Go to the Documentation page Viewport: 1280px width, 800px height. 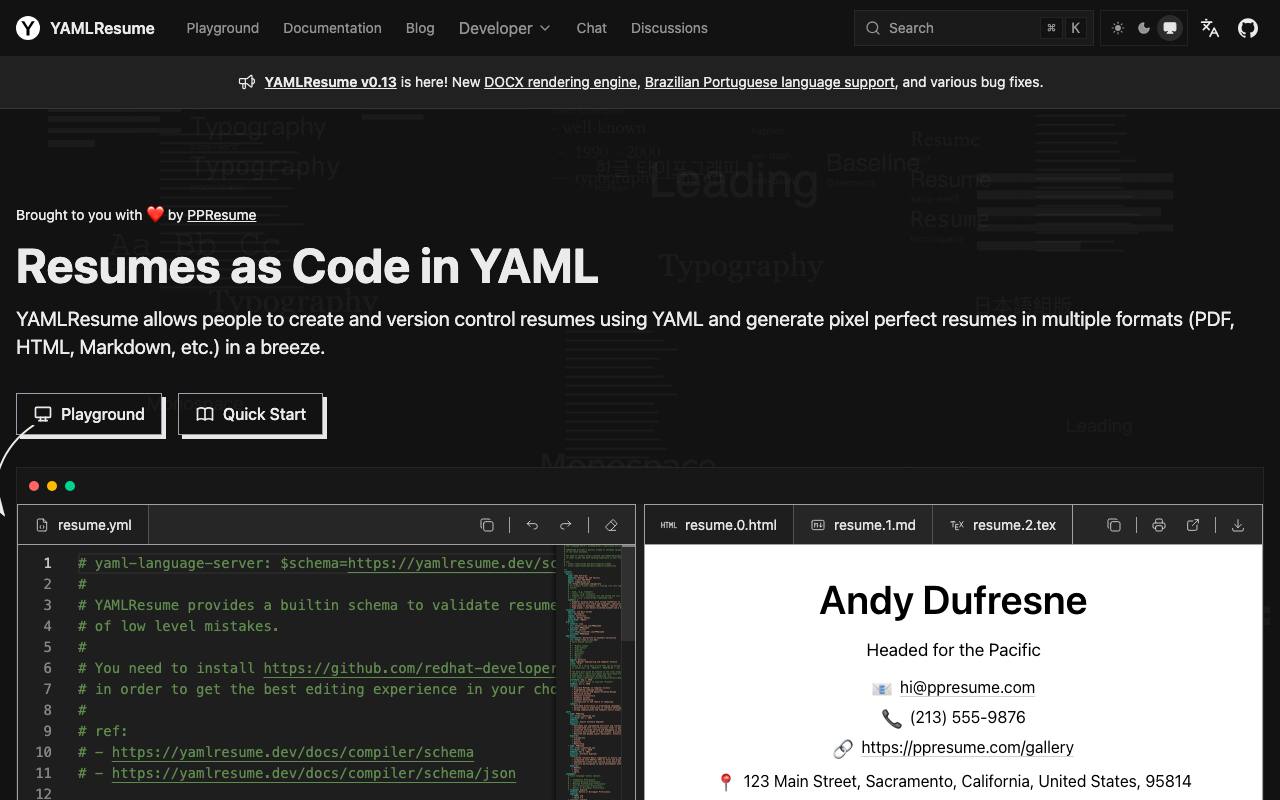point(332,28)
